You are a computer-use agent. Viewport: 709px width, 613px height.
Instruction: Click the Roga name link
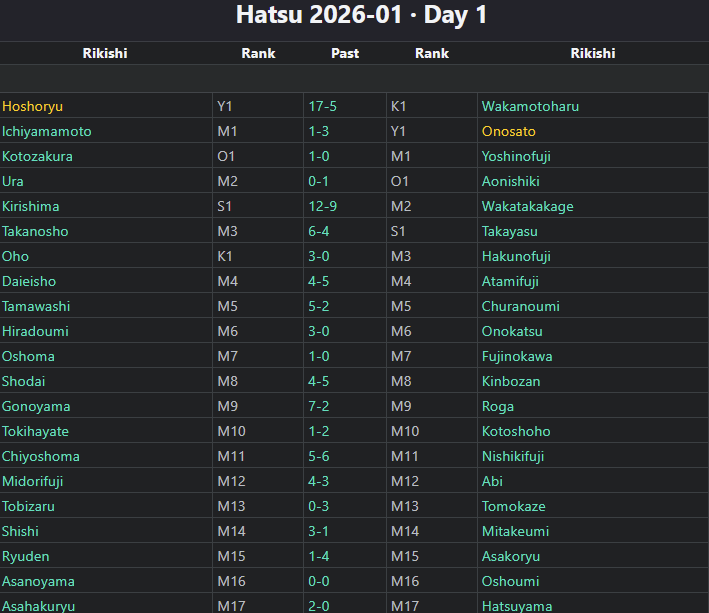click(x=497, y=406)
